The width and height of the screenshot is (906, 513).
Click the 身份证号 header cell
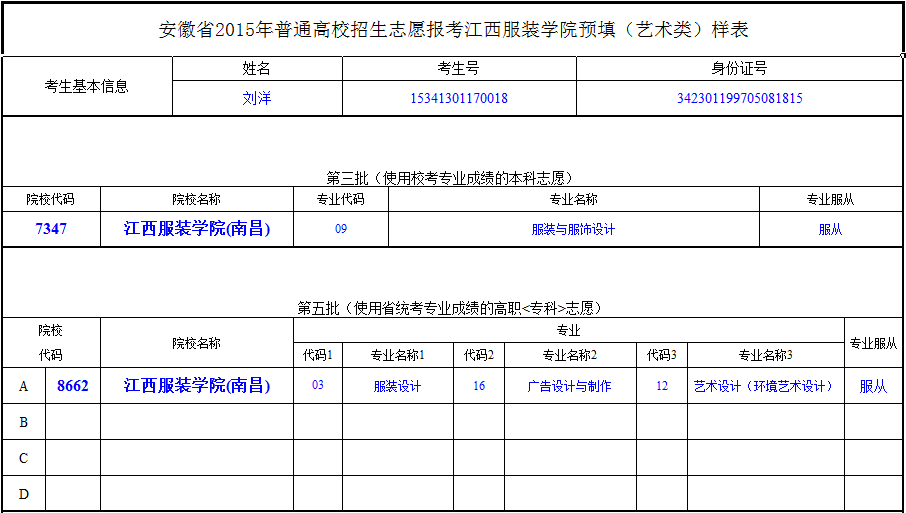coord(739,69)
